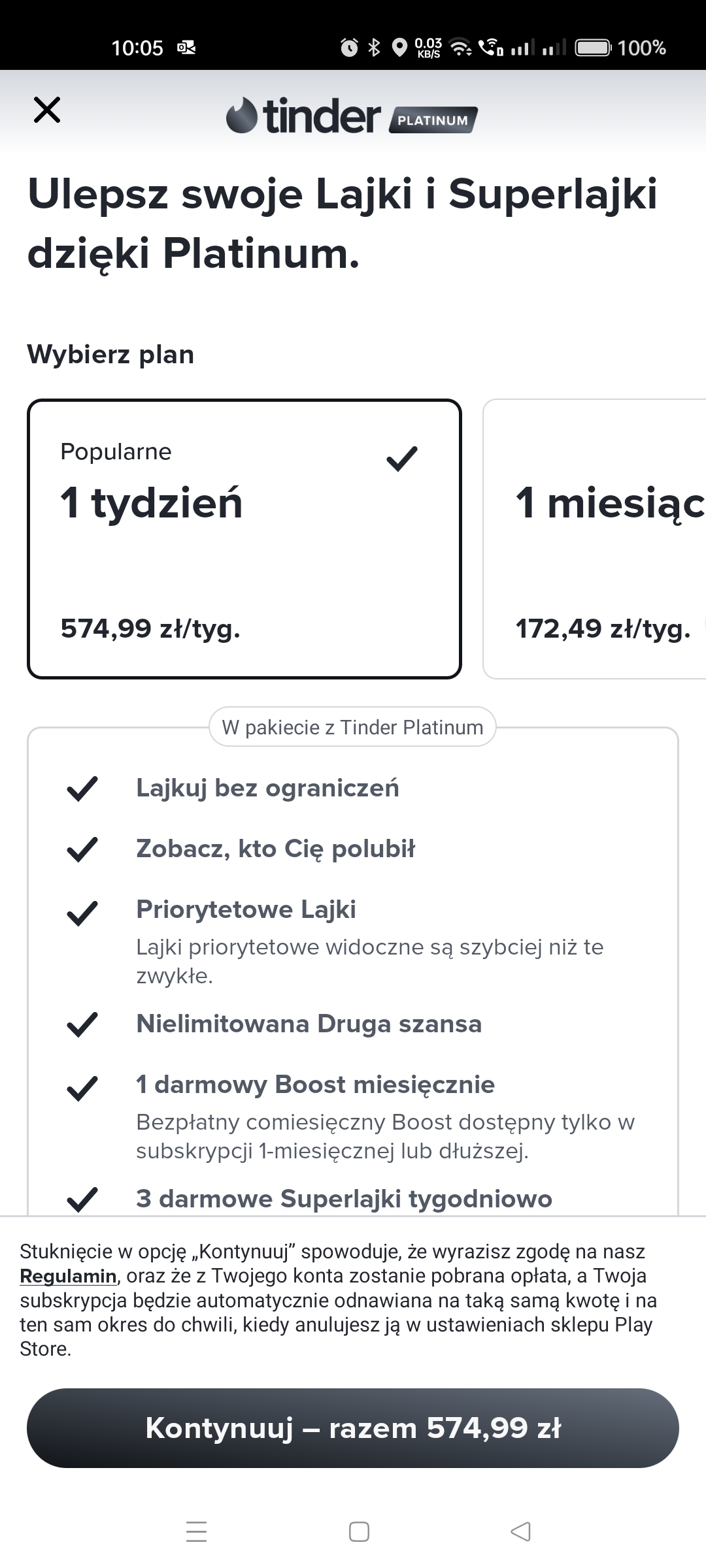This screenshot has height=1568, width=706.
Task: Tap the Platinum badge in header
Action: (x=433, y=120)
